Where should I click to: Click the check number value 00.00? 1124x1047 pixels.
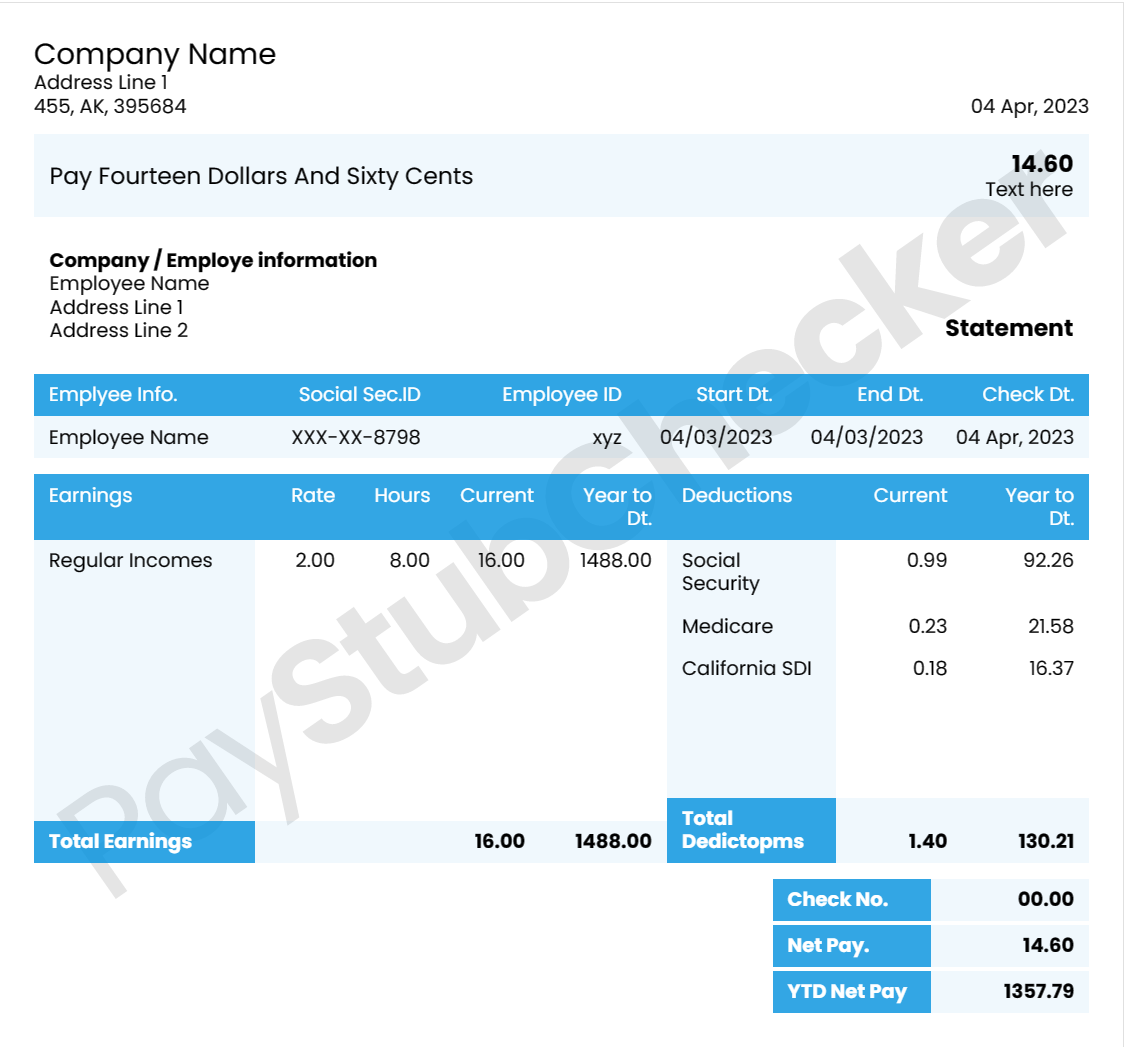point(1046,899)
